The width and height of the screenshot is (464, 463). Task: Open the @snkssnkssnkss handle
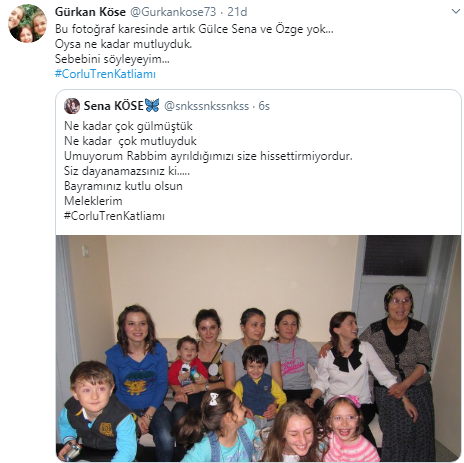[206, 106]
